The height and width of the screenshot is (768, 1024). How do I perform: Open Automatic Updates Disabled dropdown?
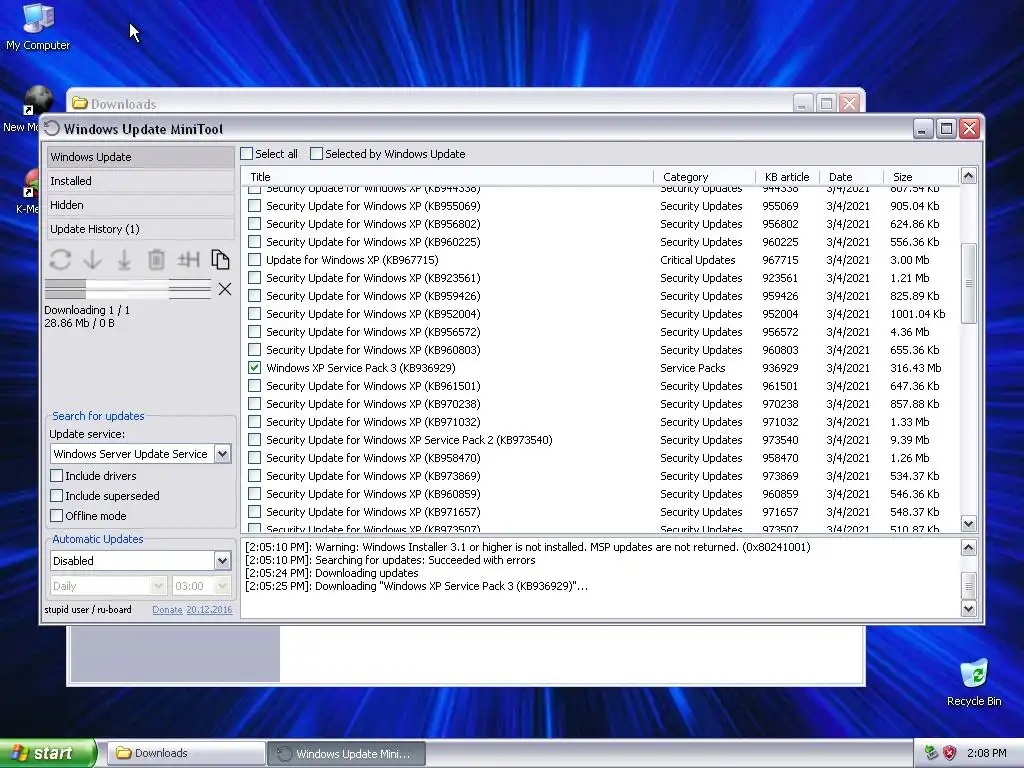(x=222, y=560)
